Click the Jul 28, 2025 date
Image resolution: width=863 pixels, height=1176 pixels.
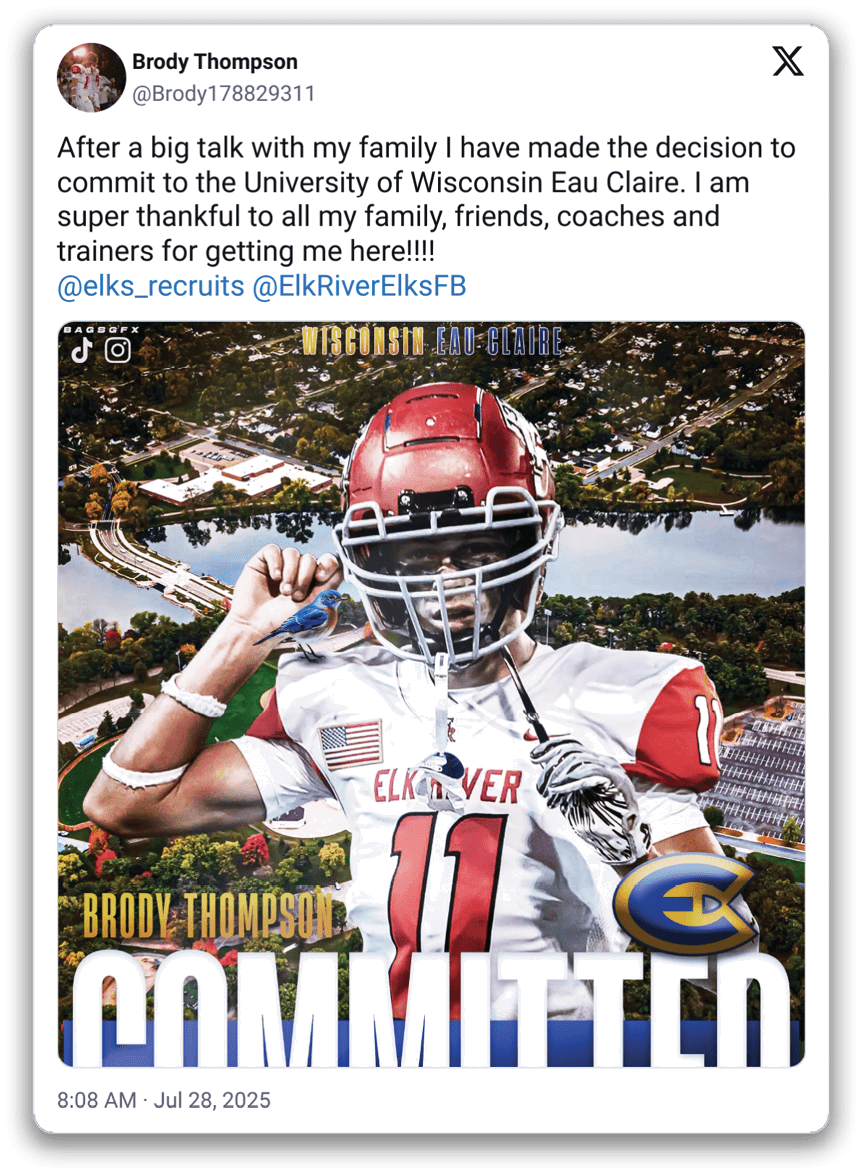210,1100
